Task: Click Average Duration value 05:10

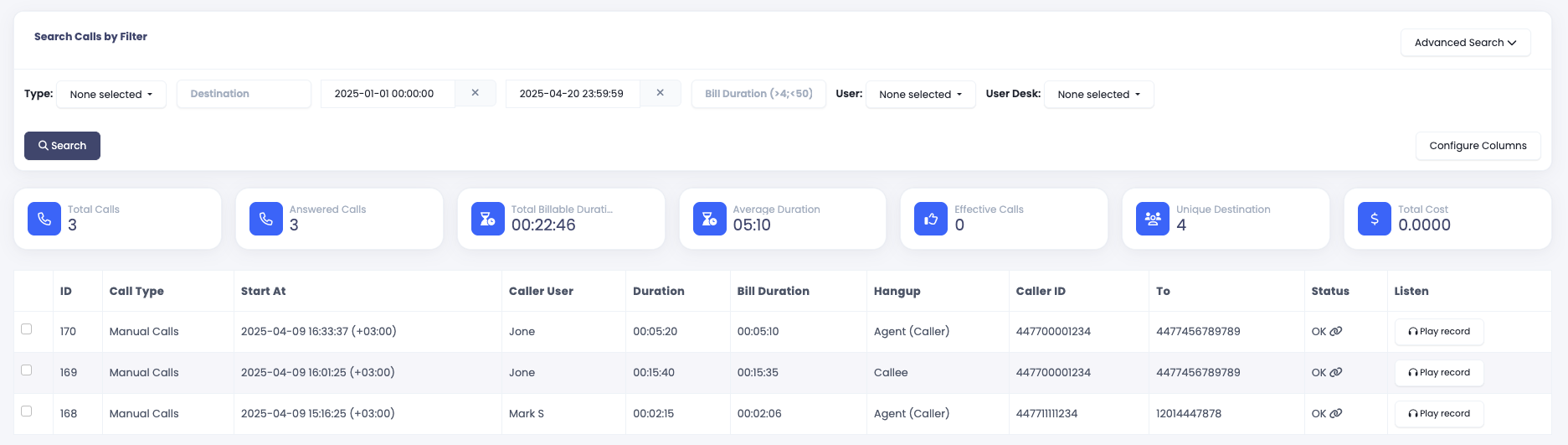Action: 752,225
